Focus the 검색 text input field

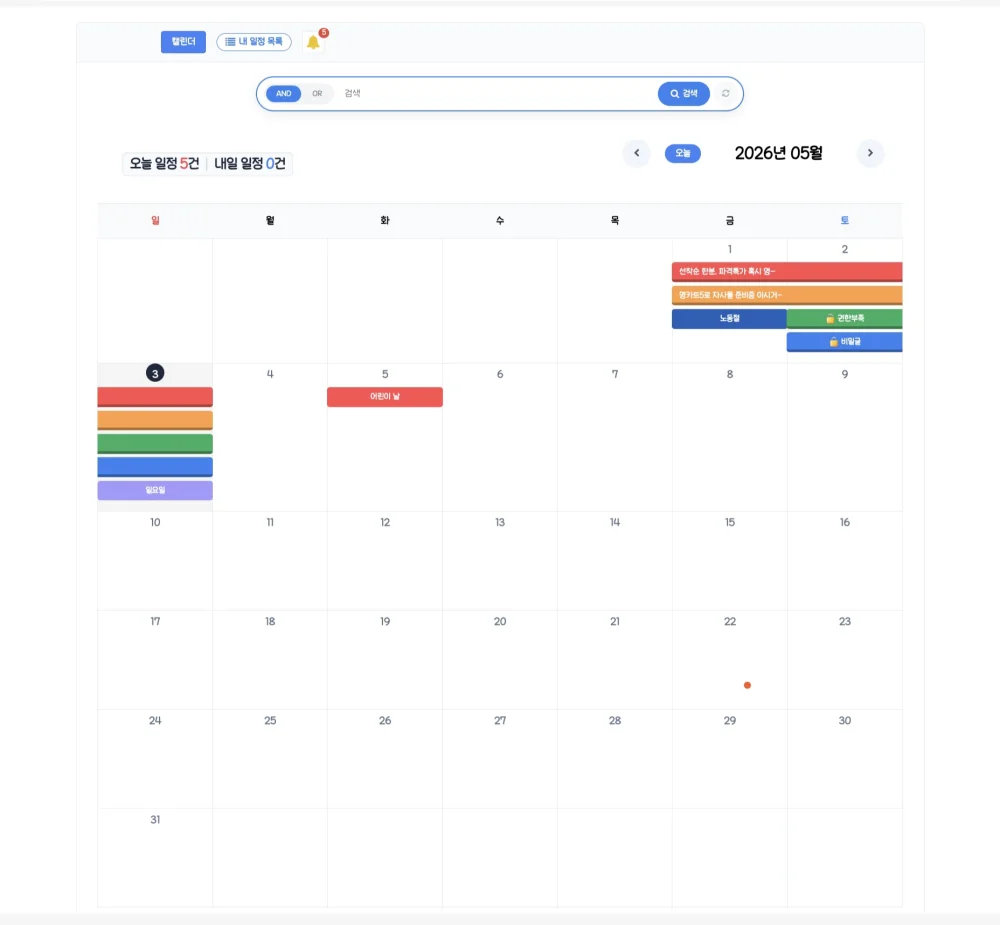coord(497,94)
